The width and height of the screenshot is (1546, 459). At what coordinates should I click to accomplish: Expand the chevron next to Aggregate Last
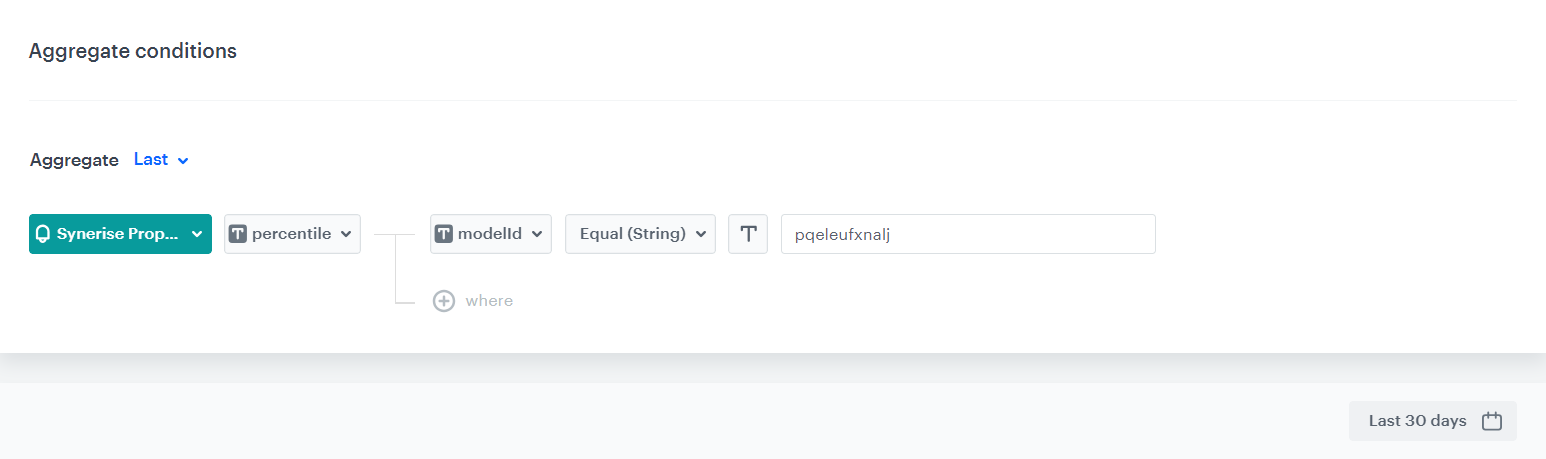183,160
